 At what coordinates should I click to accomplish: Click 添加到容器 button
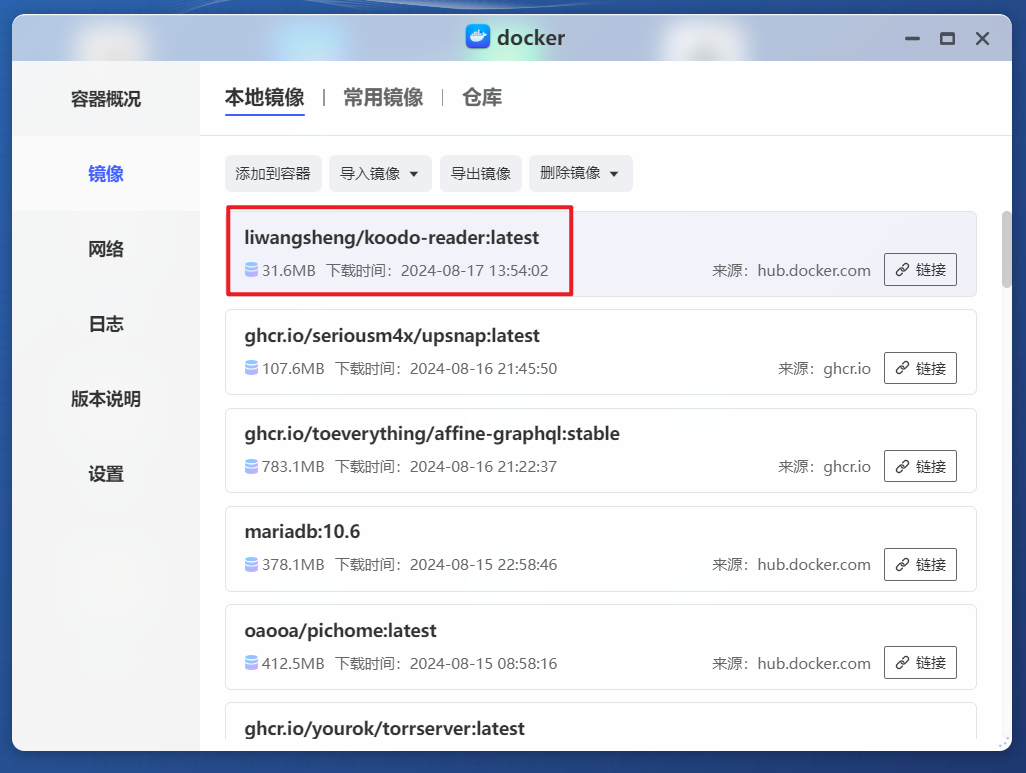[273, 173]
